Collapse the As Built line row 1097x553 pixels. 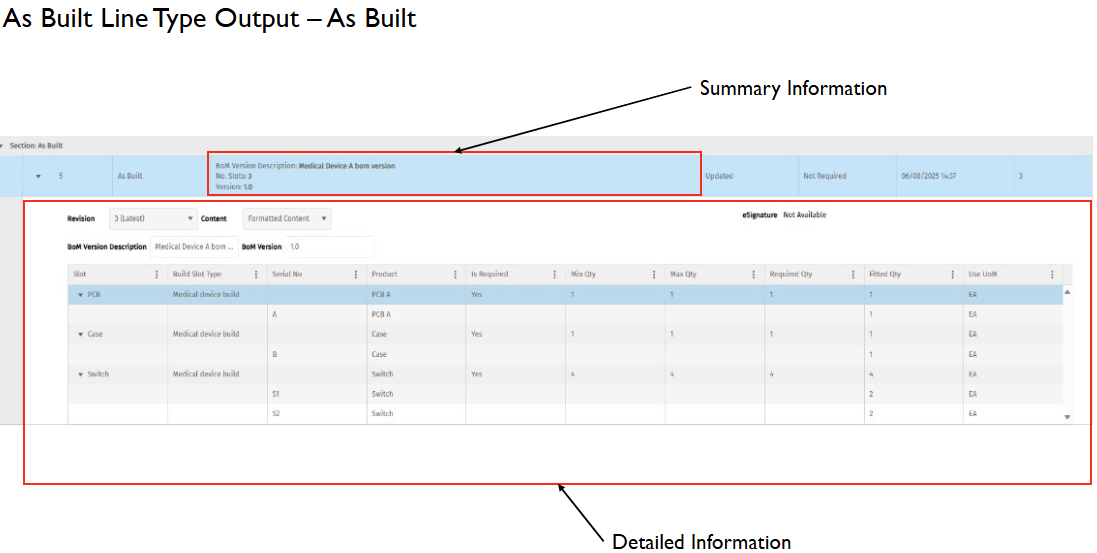38,176
